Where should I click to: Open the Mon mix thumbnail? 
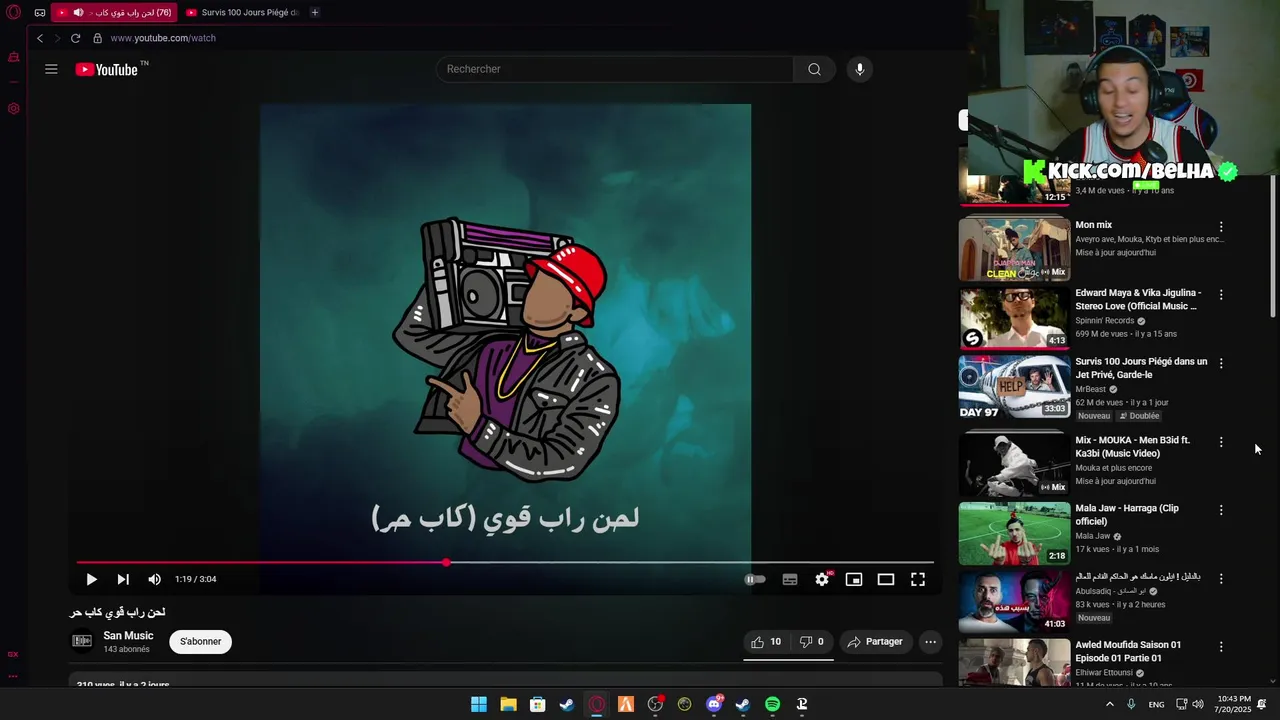coord(1014,250)
